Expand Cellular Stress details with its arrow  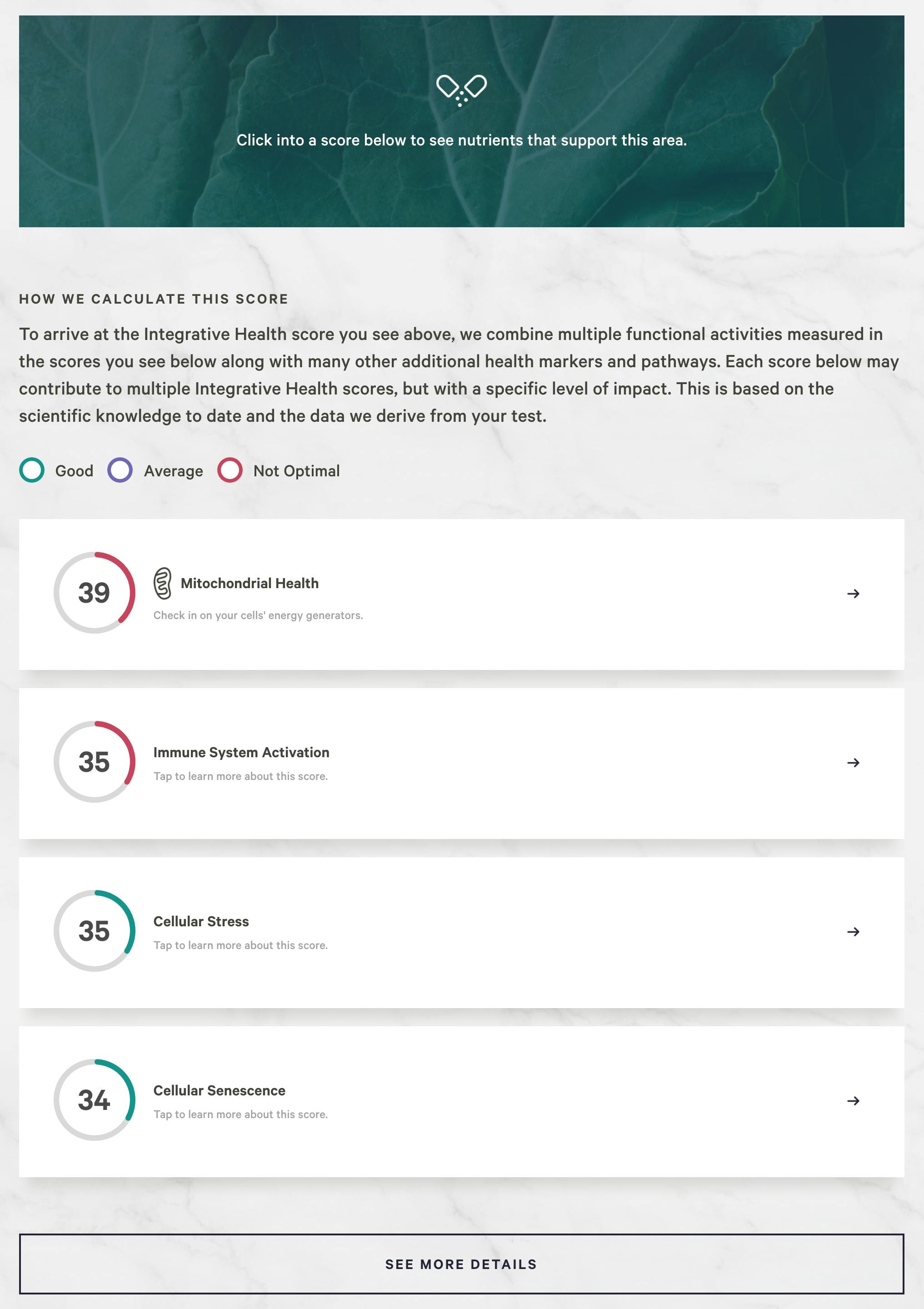tap(853, 932)
